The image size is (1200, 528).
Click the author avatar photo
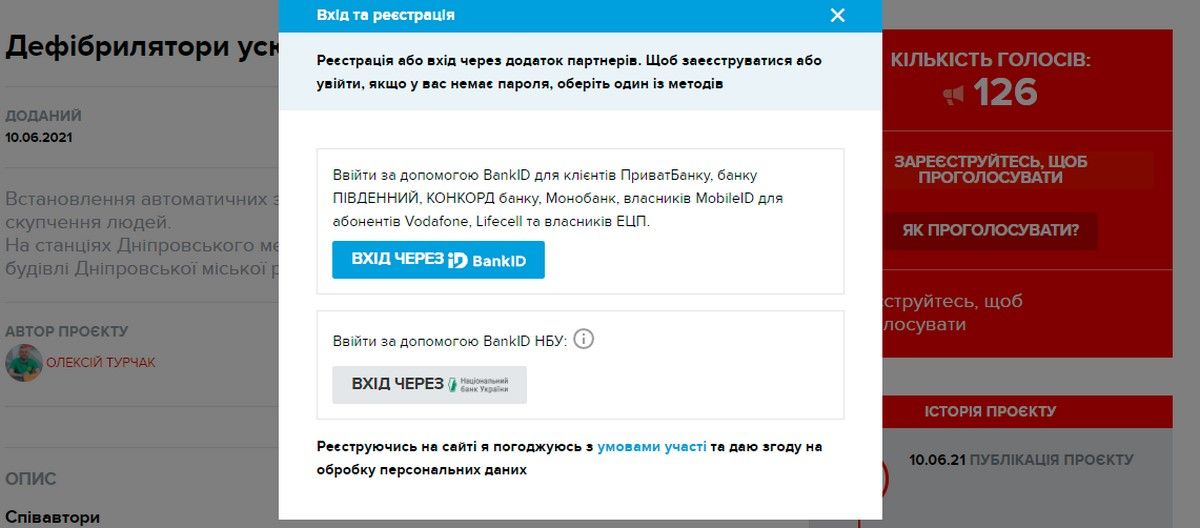[23, 363]
